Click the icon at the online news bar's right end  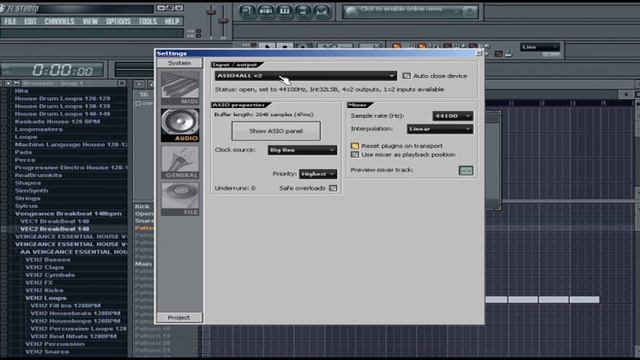click(469, 11)
